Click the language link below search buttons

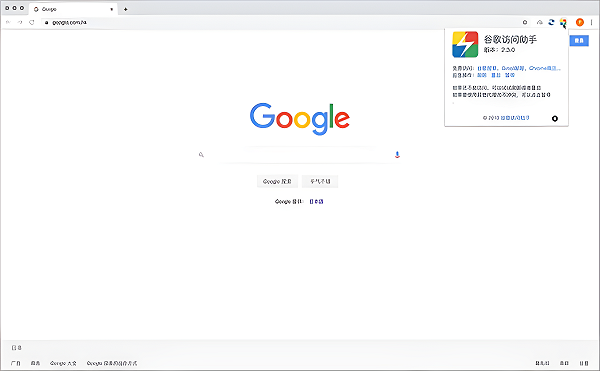pos(316,202)
